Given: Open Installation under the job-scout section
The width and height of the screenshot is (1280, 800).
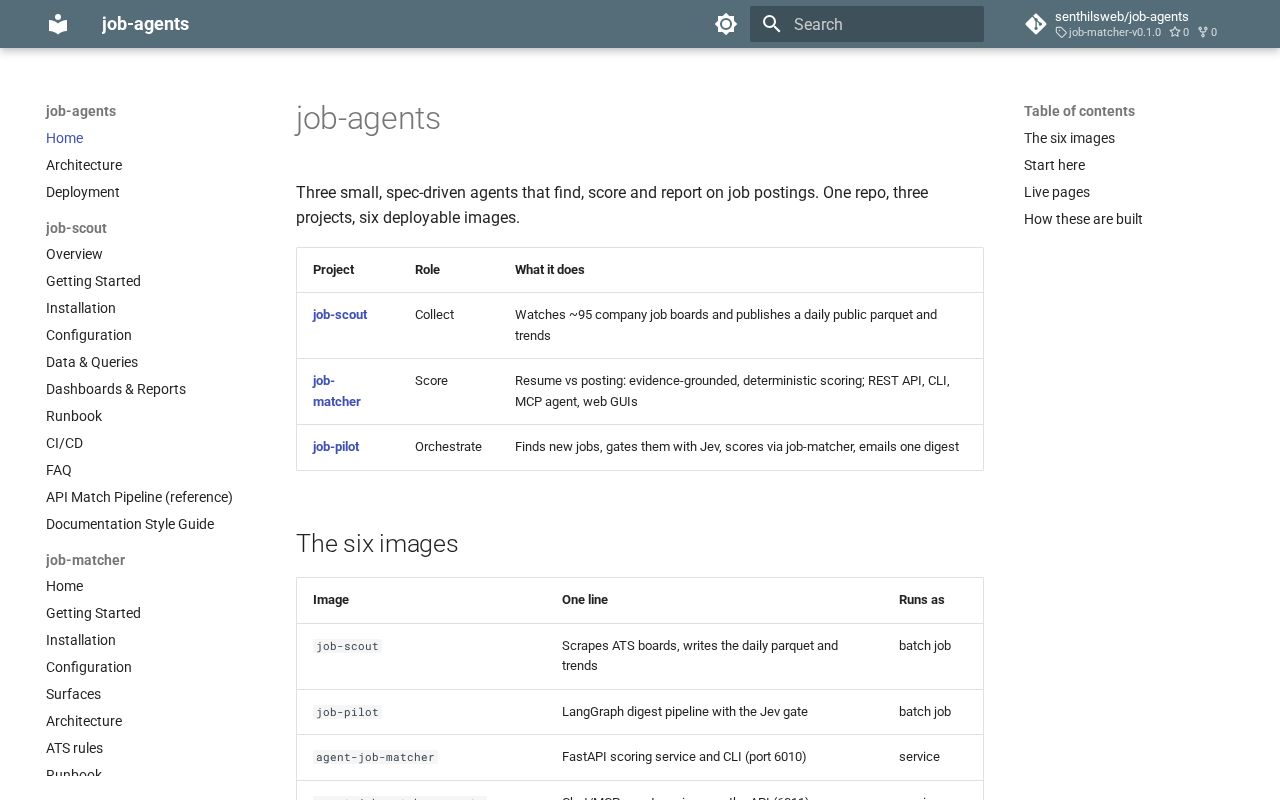Looking at the screenshot, I should pos(81,308).
